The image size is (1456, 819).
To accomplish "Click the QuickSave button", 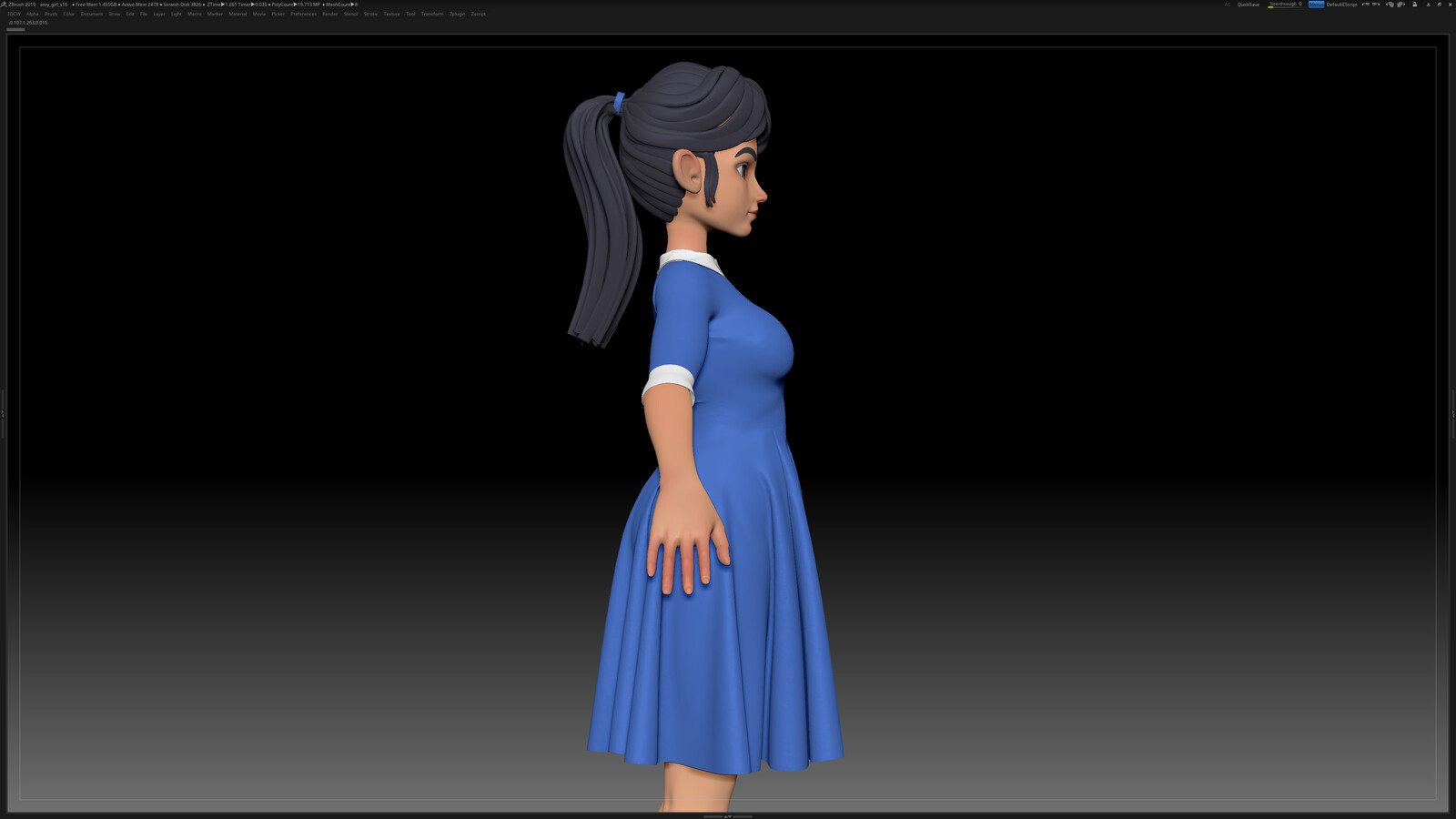I will click(x=1249, y=5).
